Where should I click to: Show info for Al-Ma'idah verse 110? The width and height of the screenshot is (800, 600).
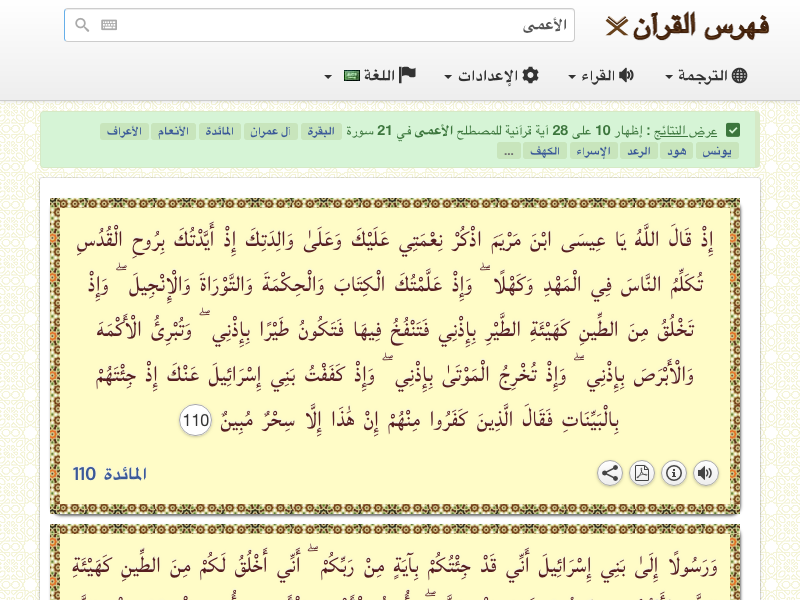[674, 473]
